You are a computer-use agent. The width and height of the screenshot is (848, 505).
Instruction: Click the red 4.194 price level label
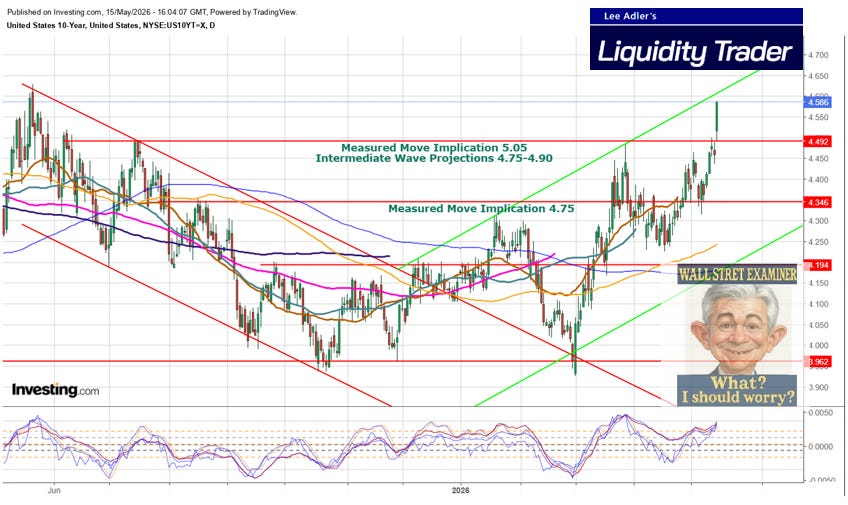(x=818, y=265)
